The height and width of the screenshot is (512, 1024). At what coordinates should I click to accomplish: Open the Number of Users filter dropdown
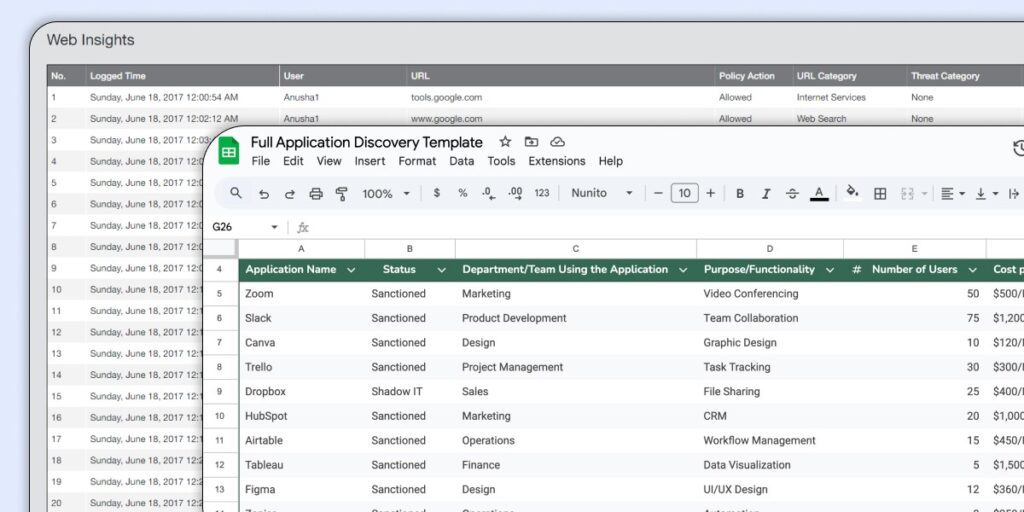point(973,270)
